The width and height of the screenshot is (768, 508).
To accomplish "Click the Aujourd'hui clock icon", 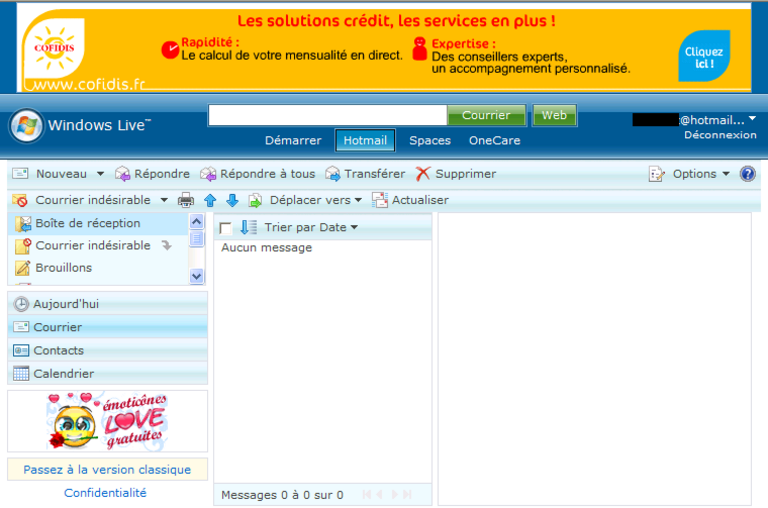I will click(x=21, y=304).
